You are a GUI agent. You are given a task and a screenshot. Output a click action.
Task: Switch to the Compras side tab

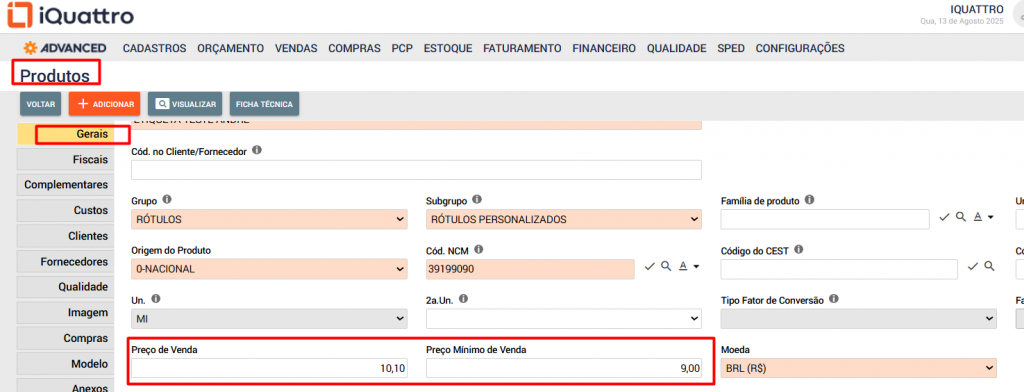tap(65, 338)
